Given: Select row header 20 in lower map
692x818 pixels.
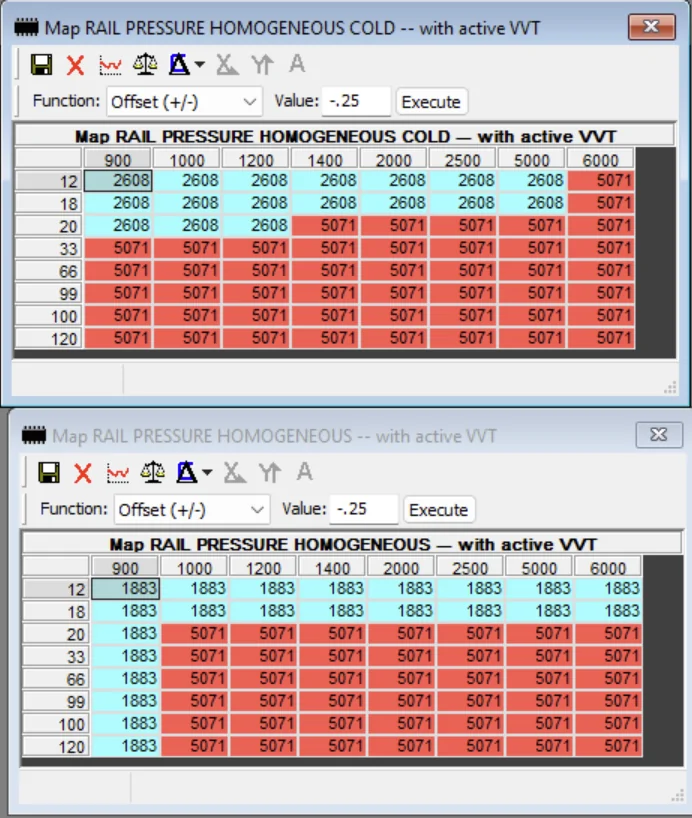Looking at the screenshot, I should 56,634.
